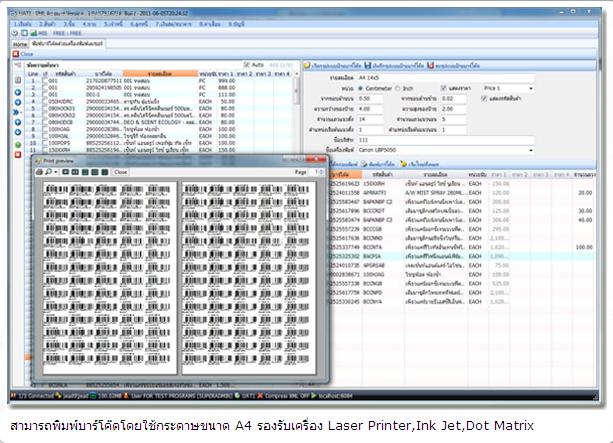Open the zoom dropdown arrow in Print preview
This screenshot has height=443, width=613.
click(58, 172)
